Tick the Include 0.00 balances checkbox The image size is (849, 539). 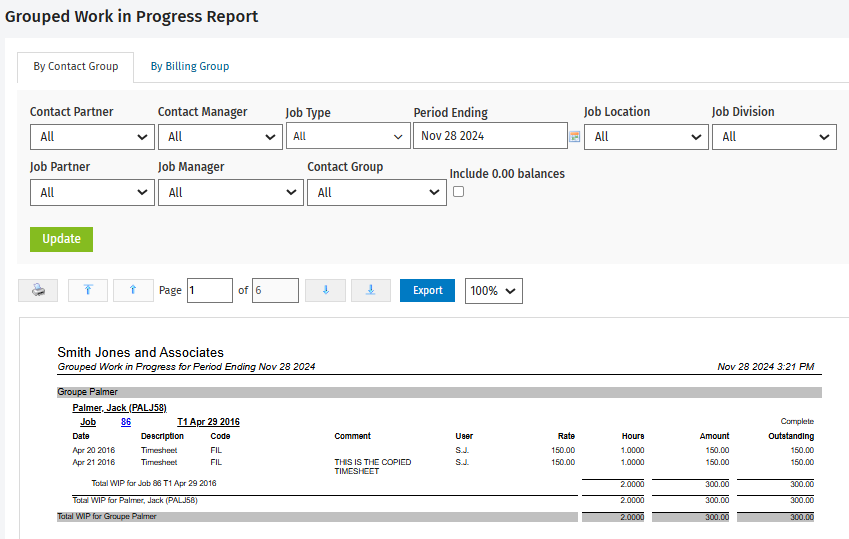(459, 192)
